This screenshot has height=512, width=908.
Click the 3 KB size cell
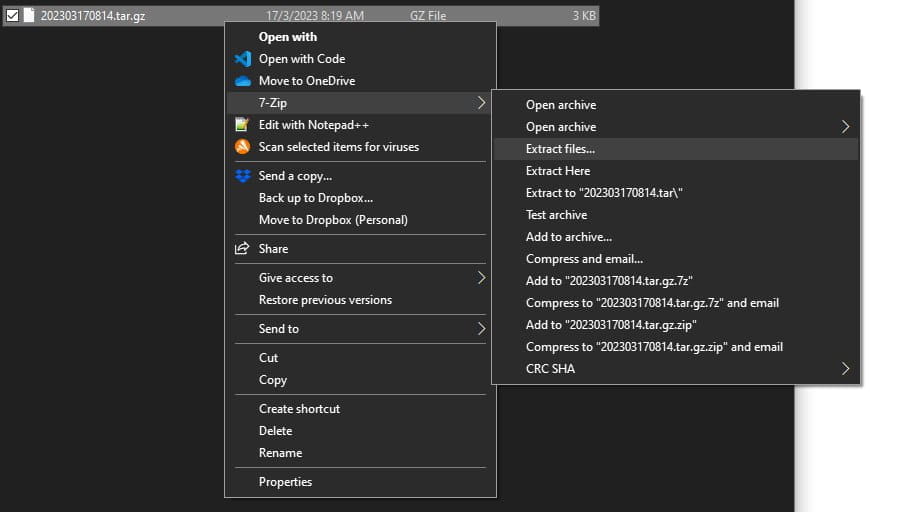(x=584, y=16)
